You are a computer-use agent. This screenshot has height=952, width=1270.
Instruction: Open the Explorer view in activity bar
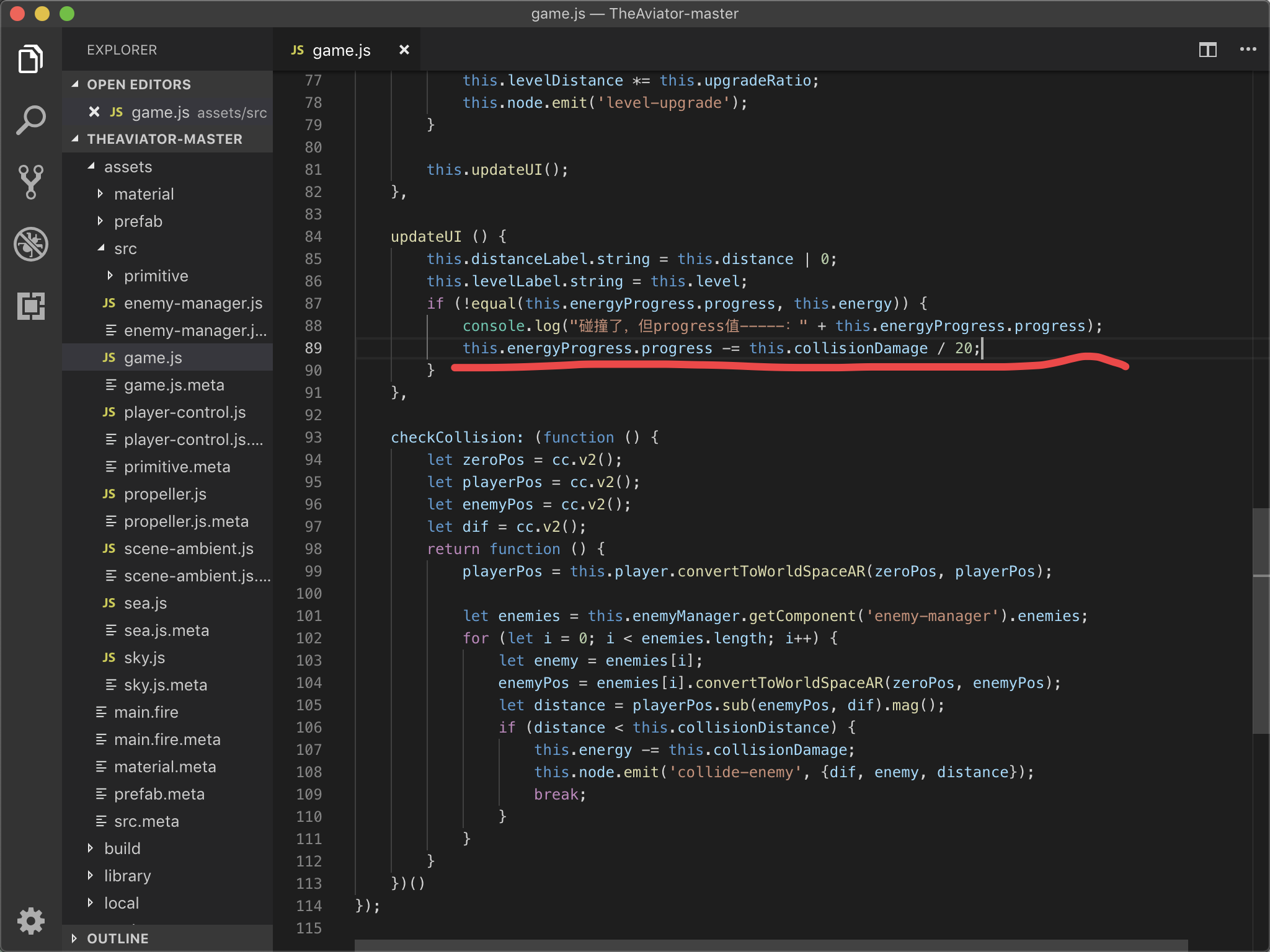(30, 59)
